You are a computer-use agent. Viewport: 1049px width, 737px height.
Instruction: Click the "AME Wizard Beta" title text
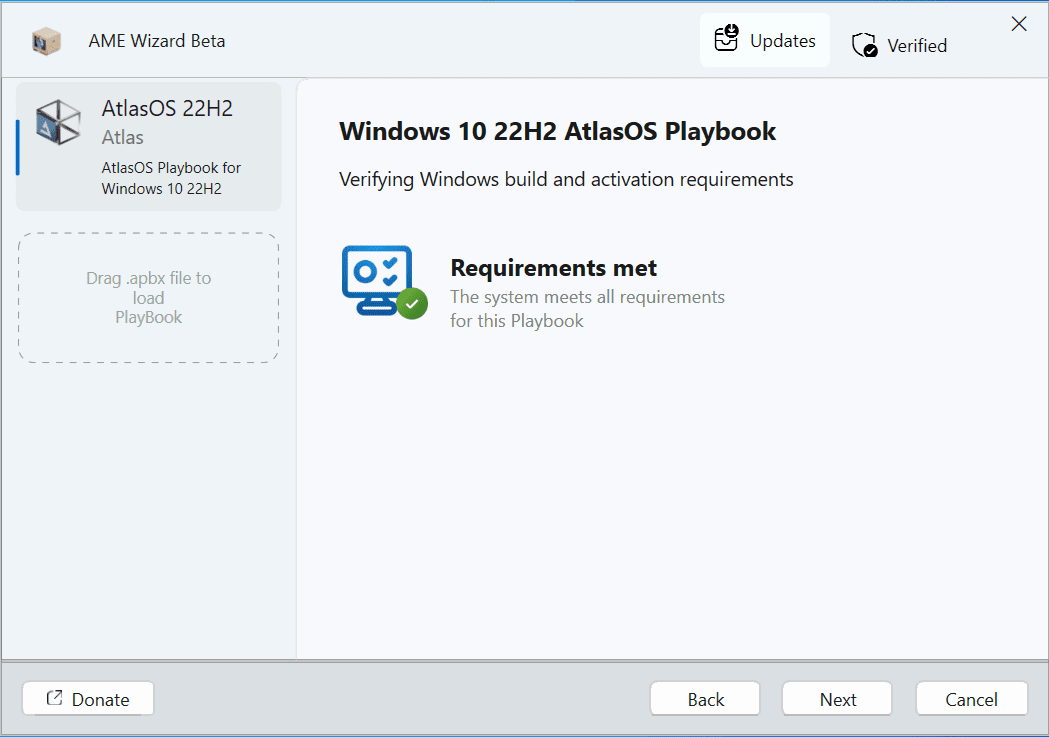coord(157,41)
